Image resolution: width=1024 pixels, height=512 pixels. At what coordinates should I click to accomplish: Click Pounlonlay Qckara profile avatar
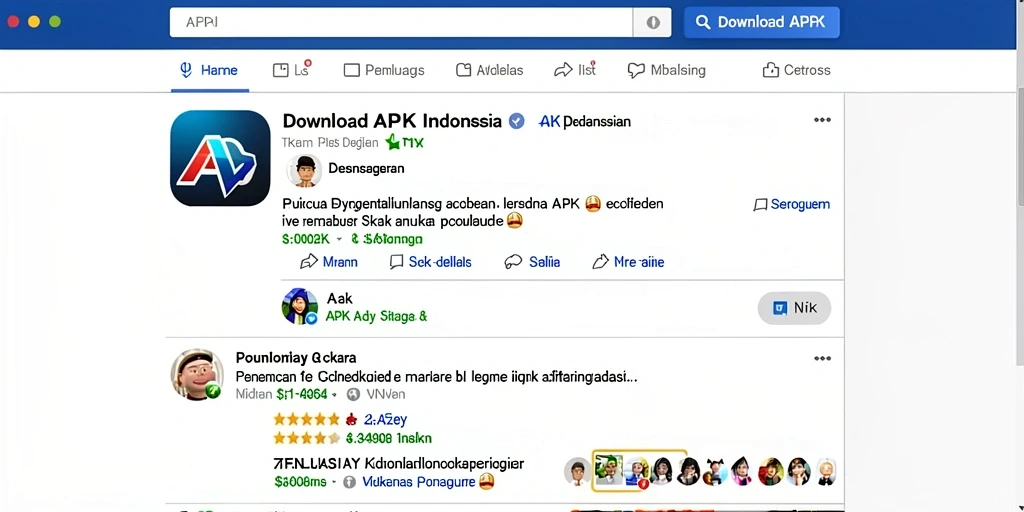(197, 374)
